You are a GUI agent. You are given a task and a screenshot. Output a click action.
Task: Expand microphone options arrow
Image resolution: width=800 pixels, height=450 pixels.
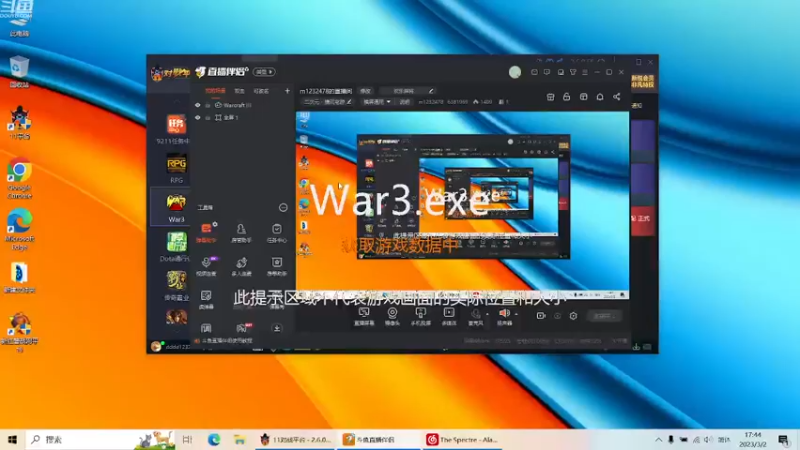(x=487, y=314)
